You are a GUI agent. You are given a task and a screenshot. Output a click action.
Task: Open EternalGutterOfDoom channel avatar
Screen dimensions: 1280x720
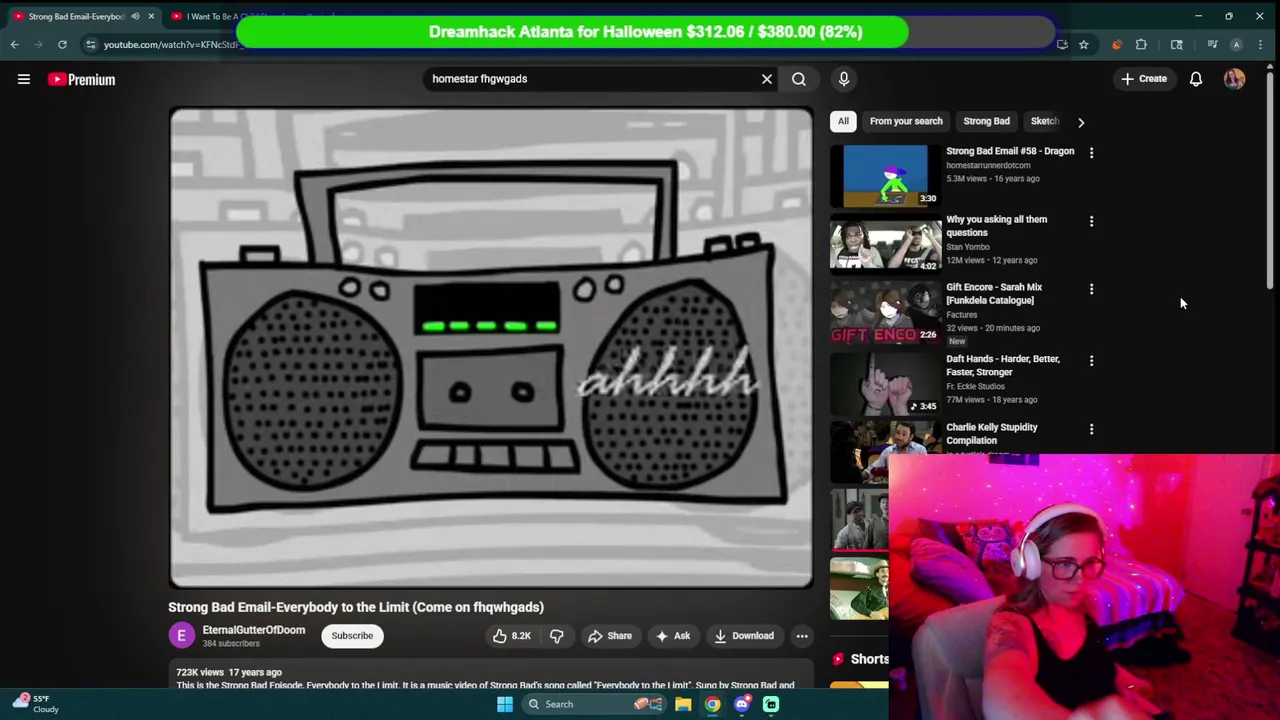pos(182,636)
